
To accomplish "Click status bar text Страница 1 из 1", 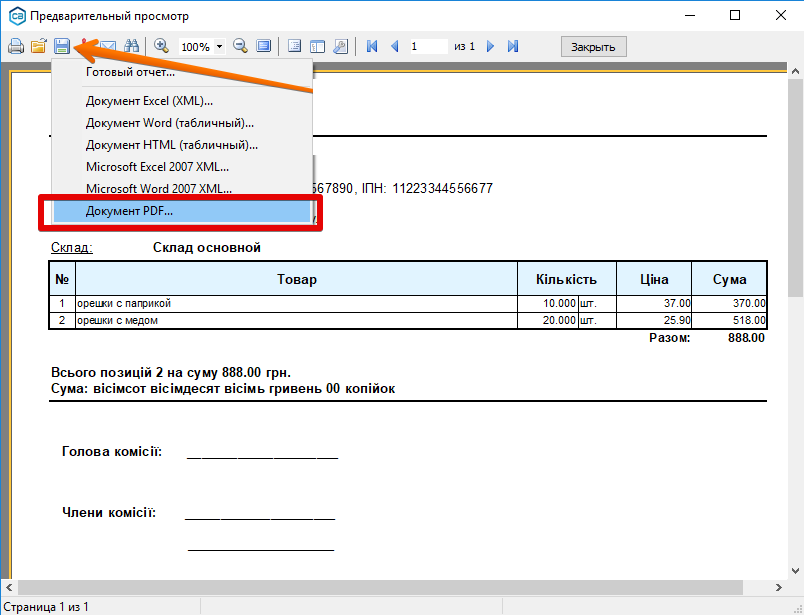I will [x=46, y=607].
